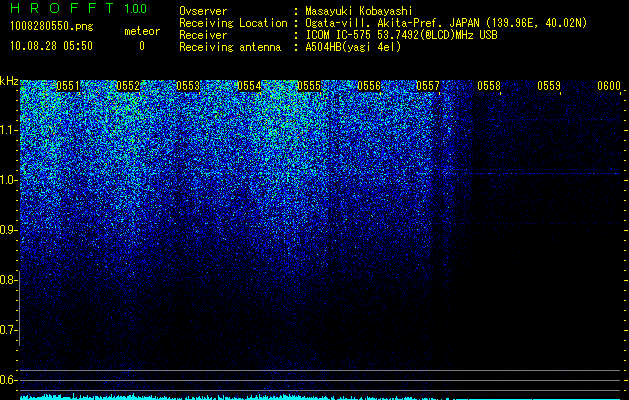Click the date stamp 10.08.28 05:50
The height and width of the screenshot is (400, 629).
click(51, 46)
